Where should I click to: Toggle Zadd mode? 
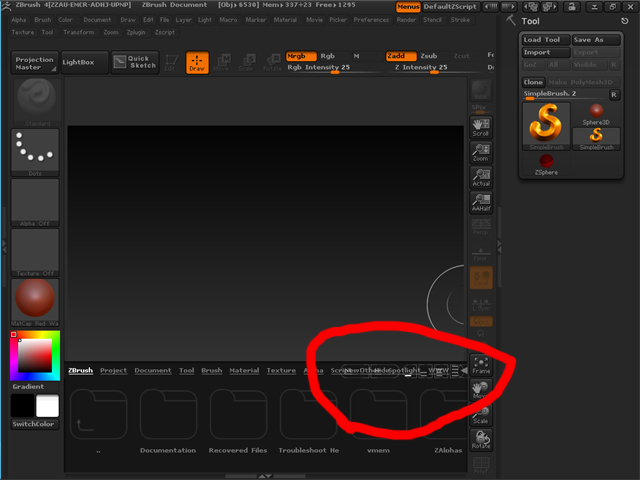[401, 56]
